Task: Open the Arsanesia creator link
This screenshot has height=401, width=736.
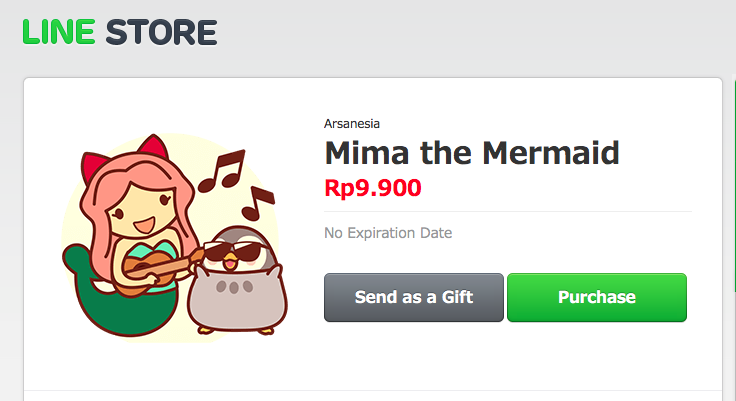Action: [352, 124]
